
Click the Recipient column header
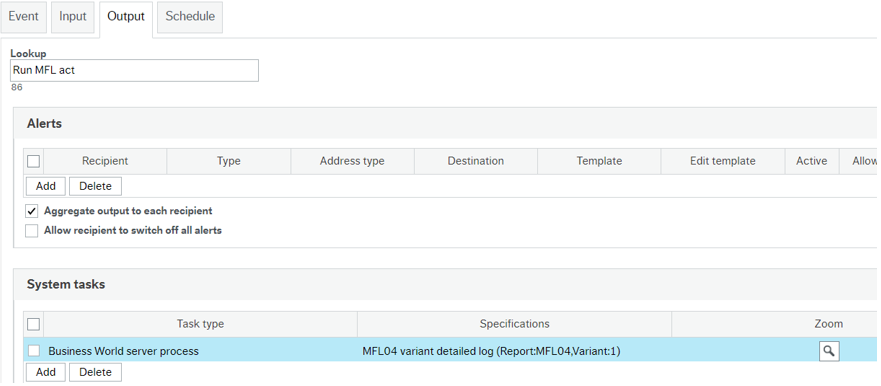click(105, 161)
